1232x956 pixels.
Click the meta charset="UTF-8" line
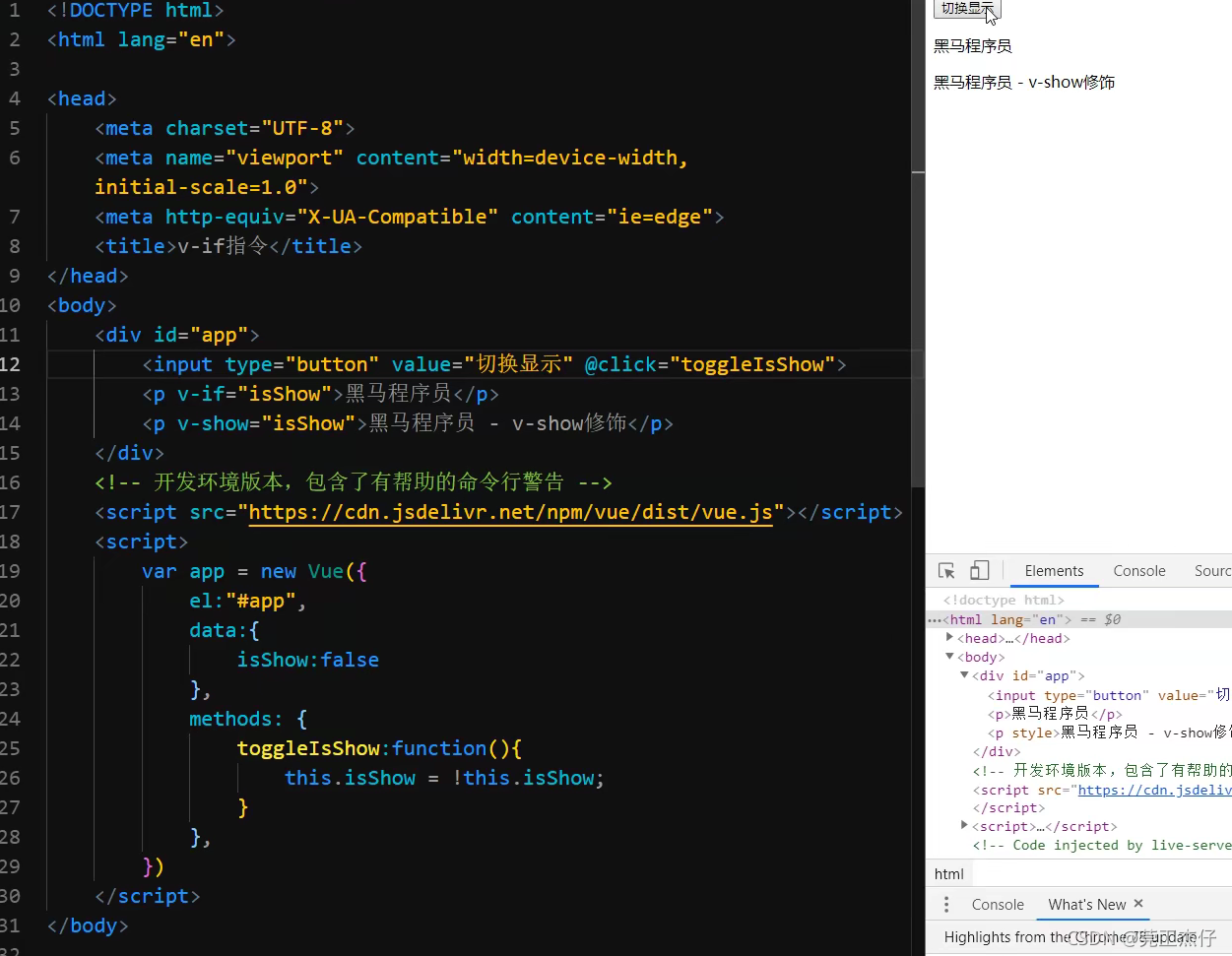[225, 128]
